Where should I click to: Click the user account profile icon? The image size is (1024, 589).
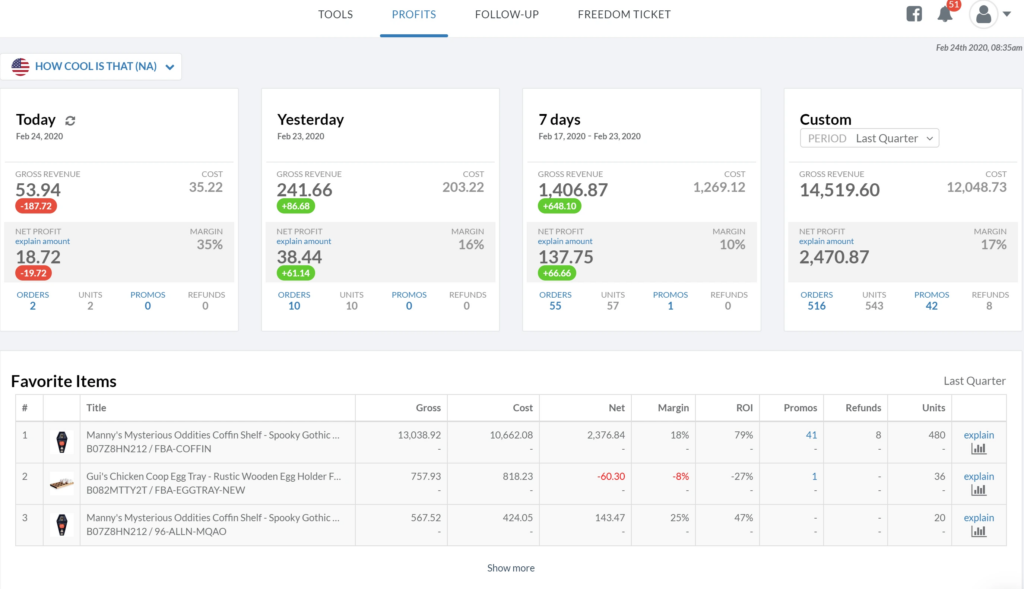(x=982, y=13)
